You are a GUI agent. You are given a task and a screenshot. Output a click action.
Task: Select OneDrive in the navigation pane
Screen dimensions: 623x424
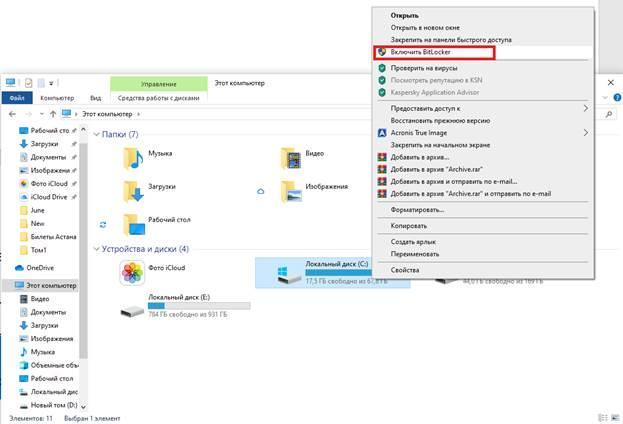coord(40,268)
